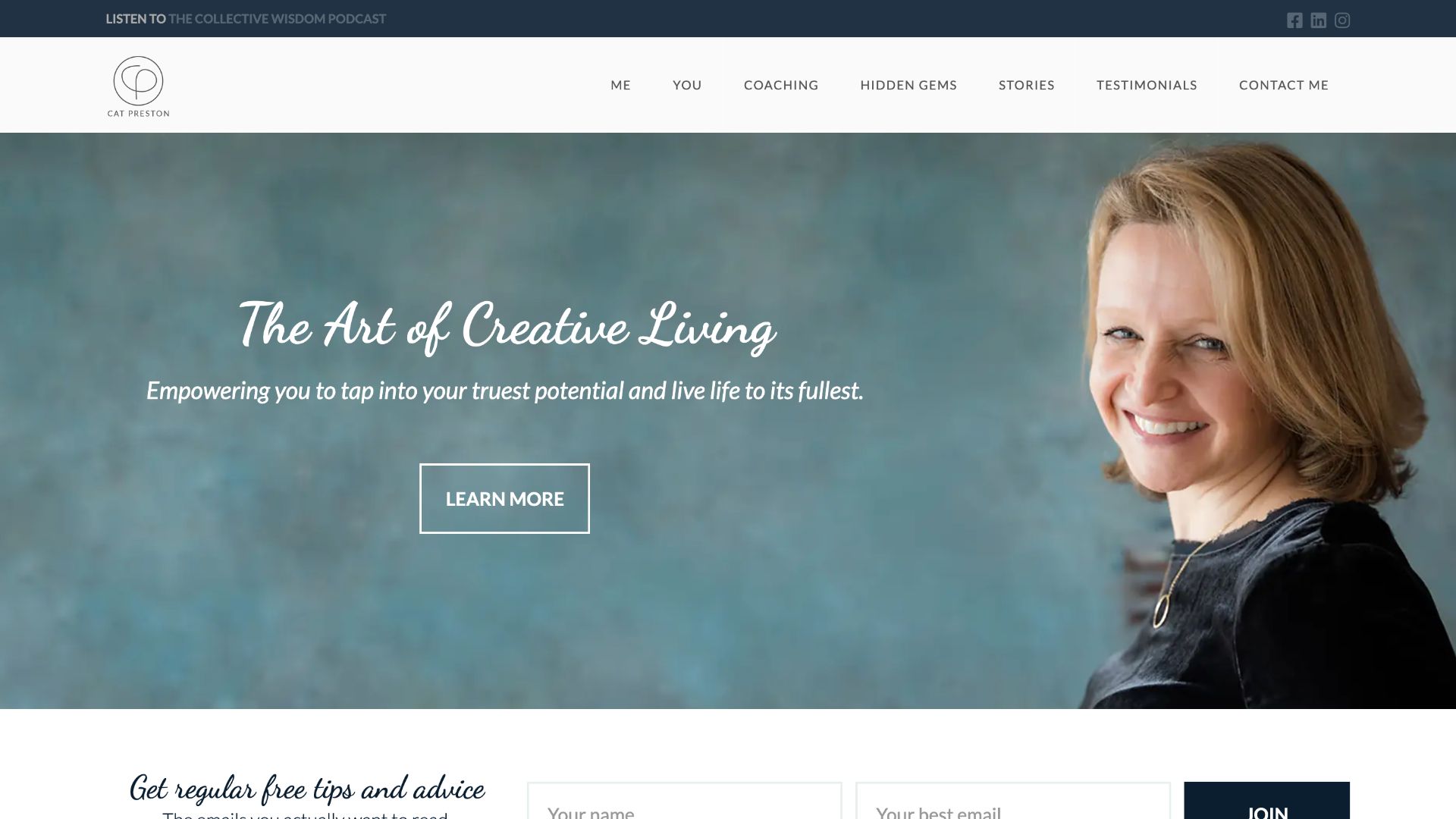Go to the COACHING page
1456x819 pixels.
(x=781, y=85)
